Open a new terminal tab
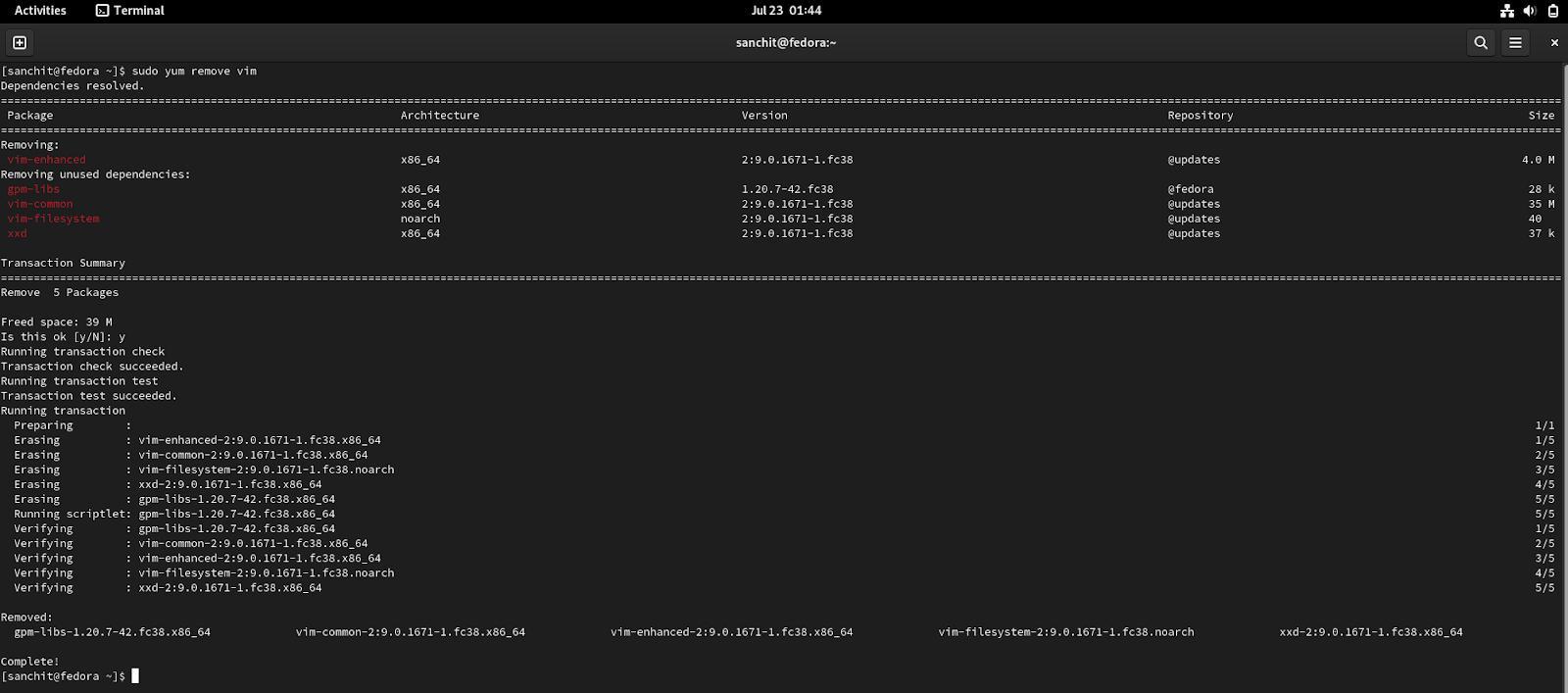The width and height of the screenshot is (1568, 693). (20, 42)
